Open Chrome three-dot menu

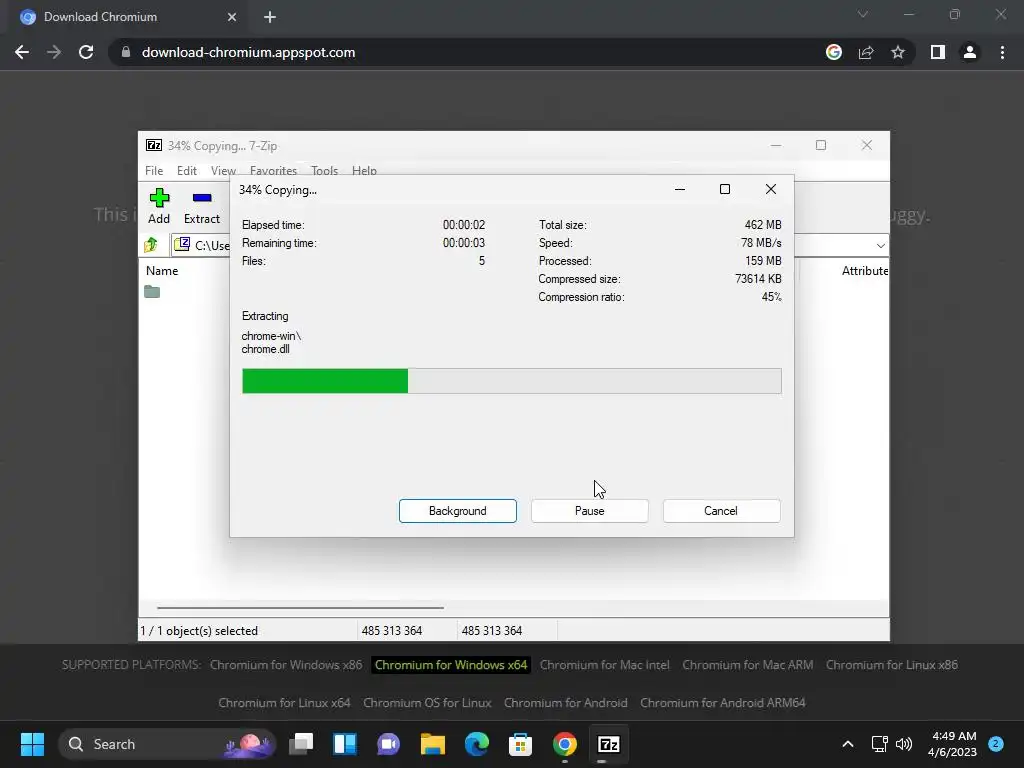tap(1002, 52)
